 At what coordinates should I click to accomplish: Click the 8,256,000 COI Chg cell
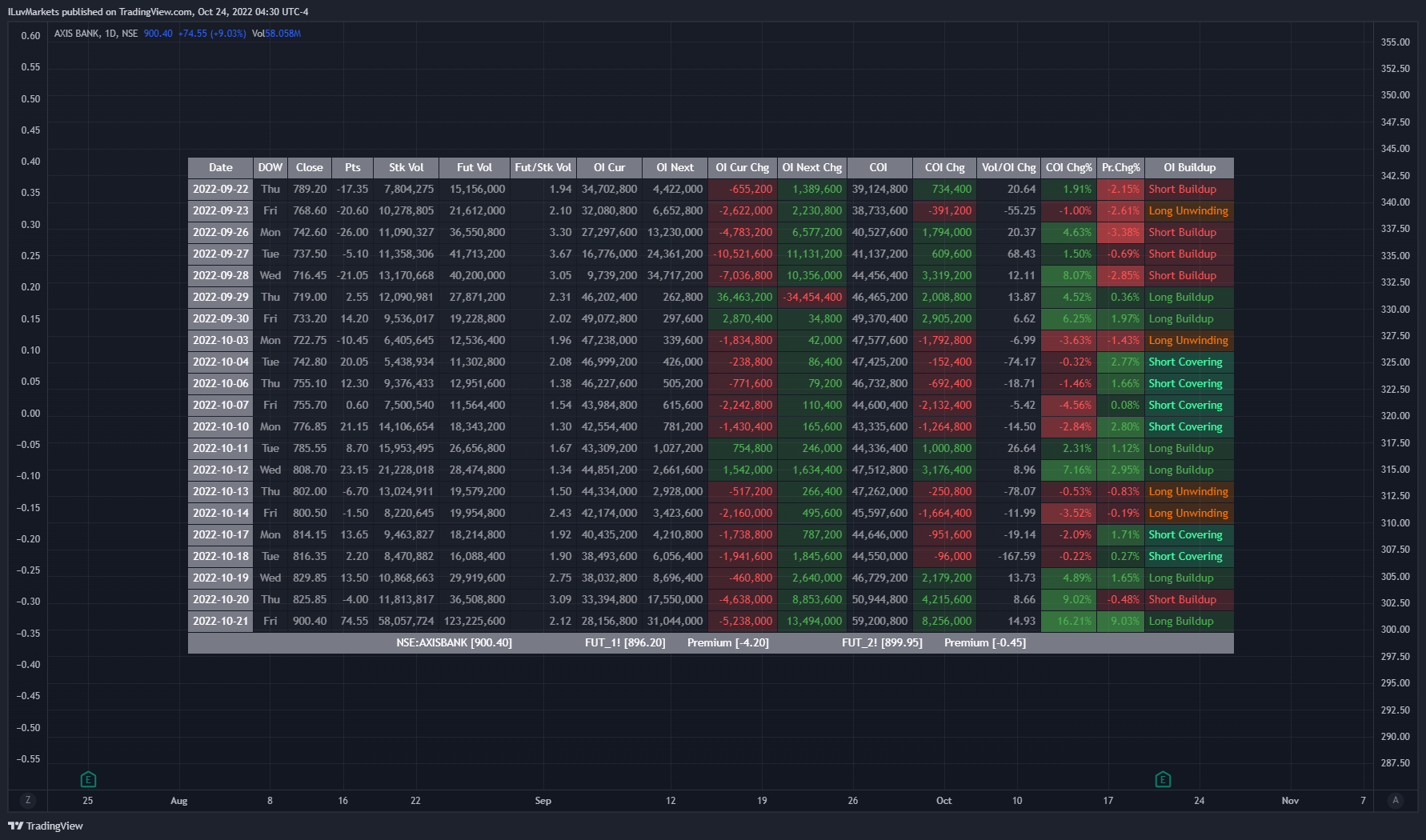(945, 622)
